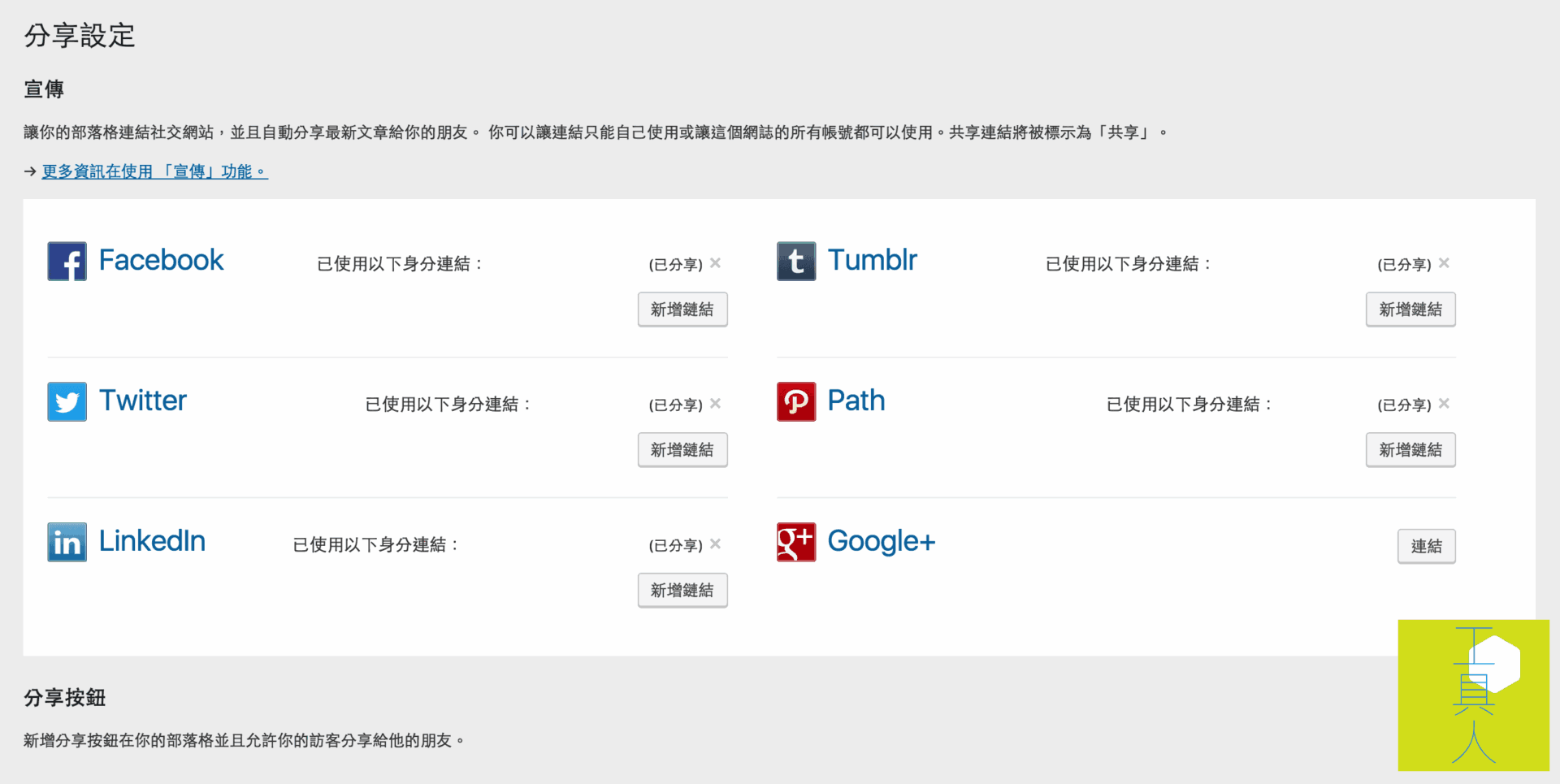Click the Path logo icon

(796, 401)
